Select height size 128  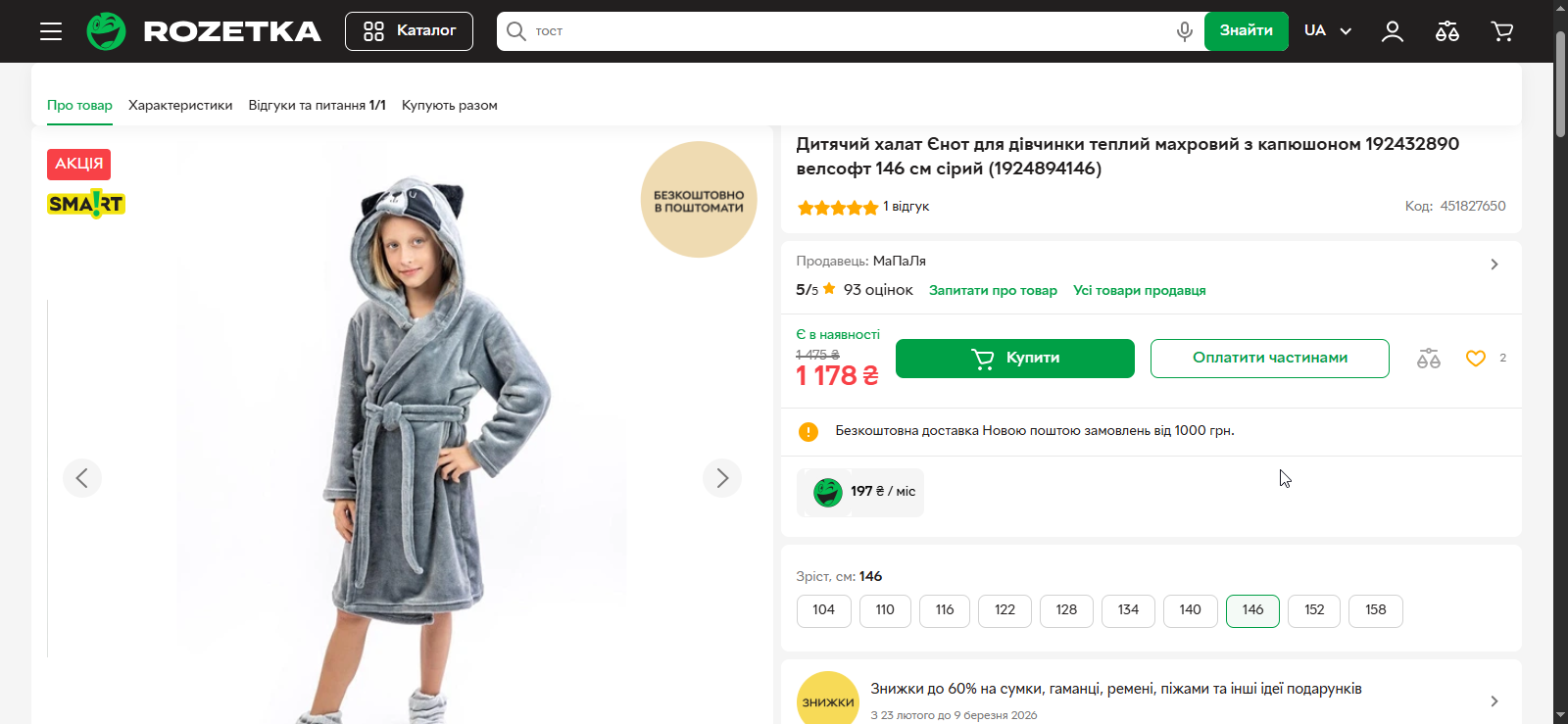click(1066, 610)
